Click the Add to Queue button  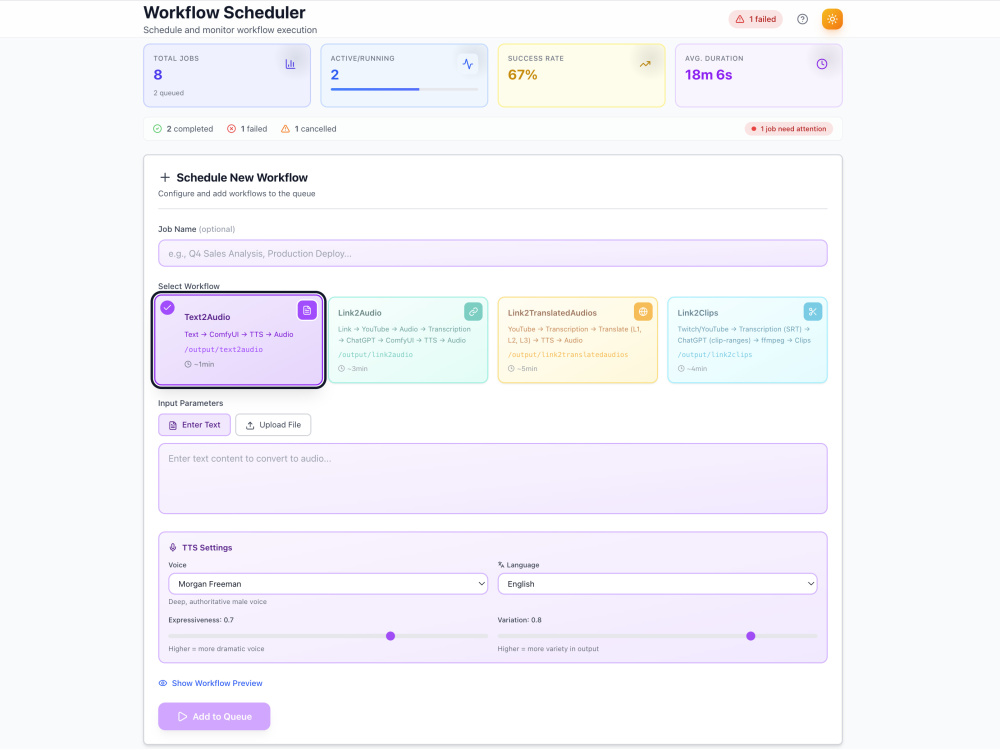click(214, 716)
